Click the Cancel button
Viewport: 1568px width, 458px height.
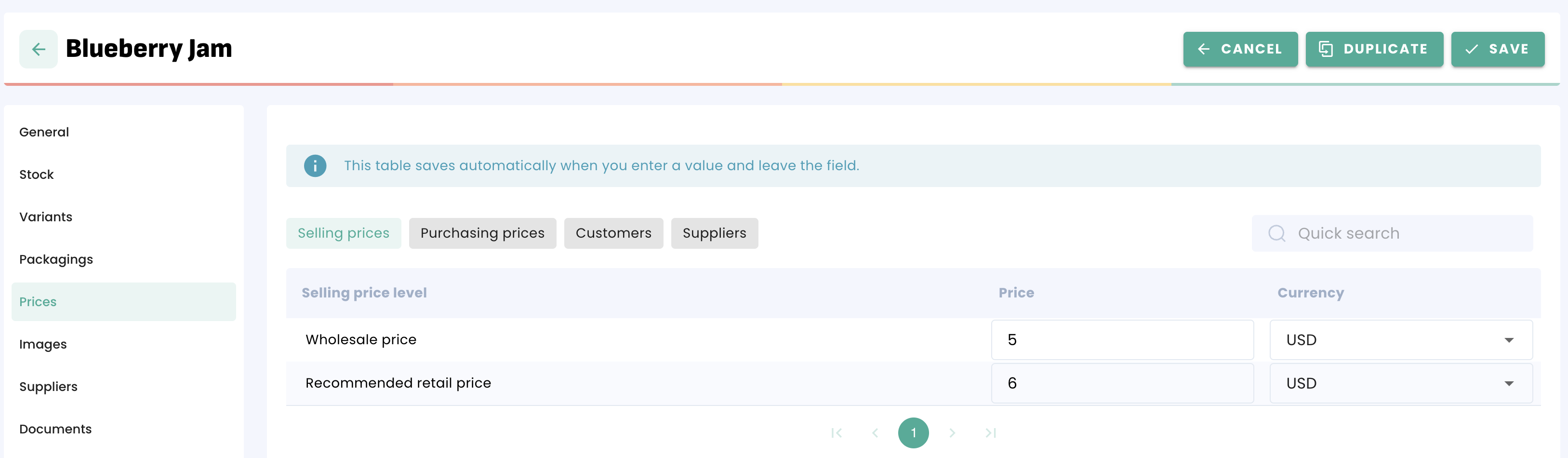click(1240, 49)
